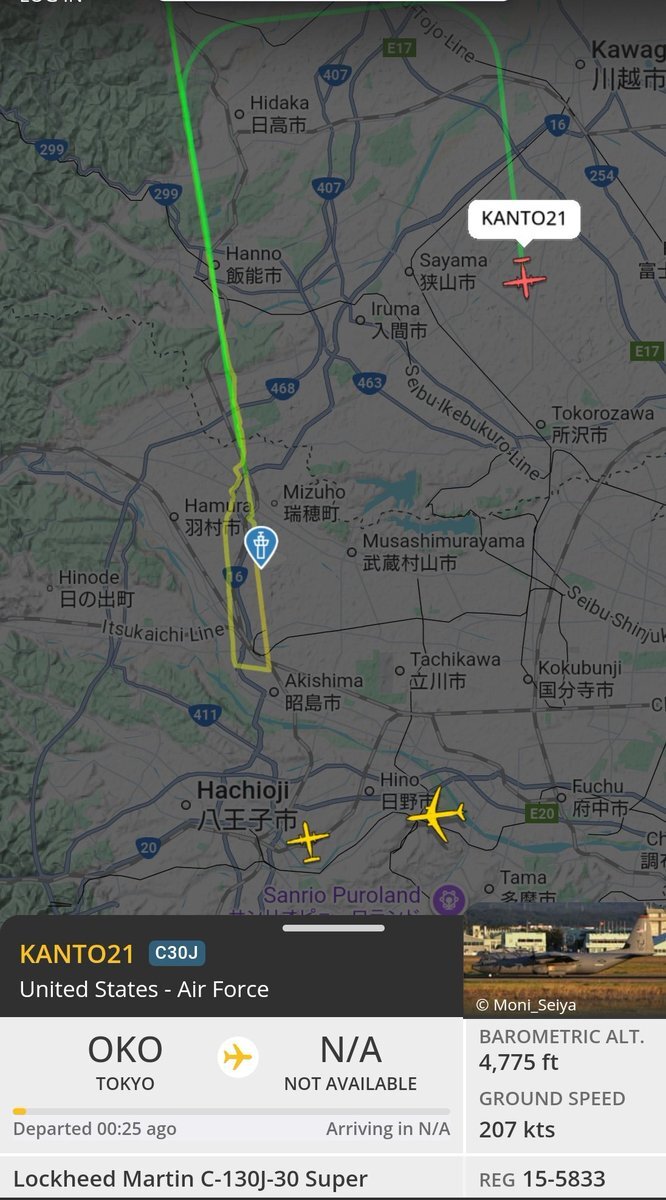Click the flight progress bar

[231, 1111]
